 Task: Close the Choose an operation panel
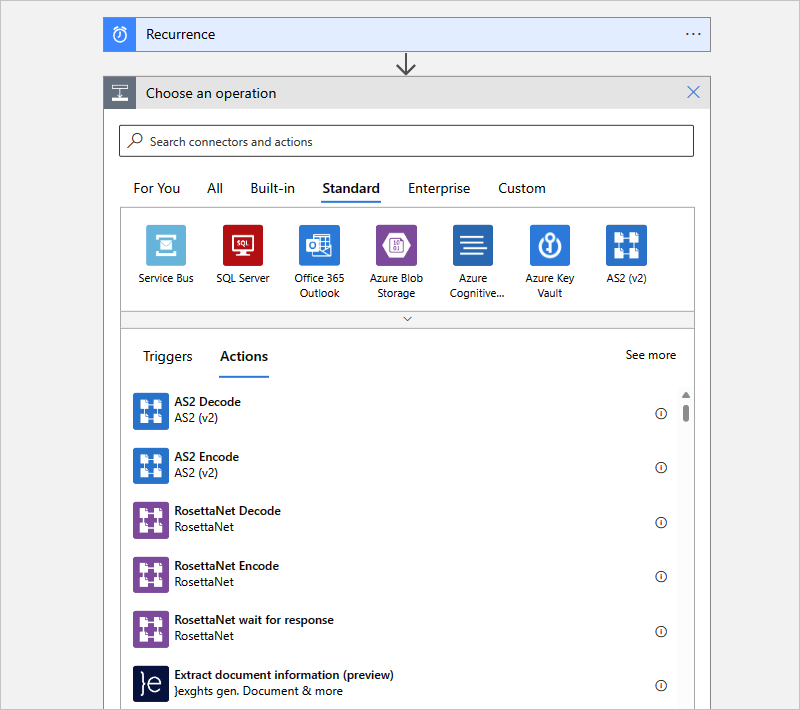coord(693,93)
